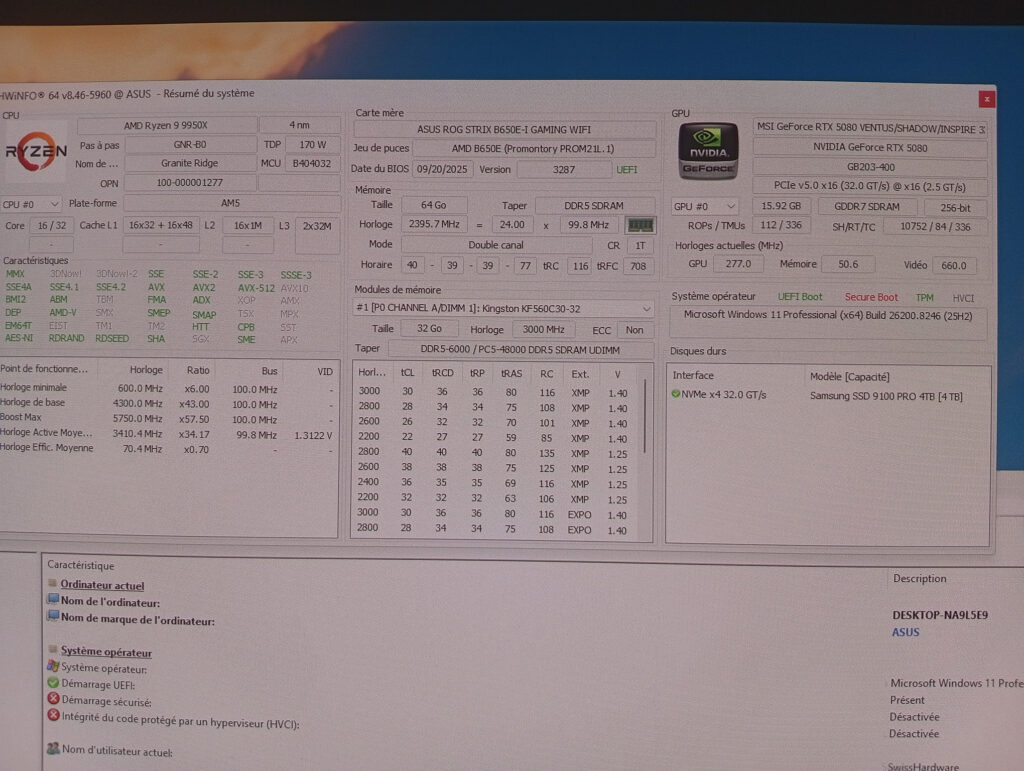Click the icon beside Nom de marque de l'ordinateur
Screen dimensions: 1024x771
[53, 616]
